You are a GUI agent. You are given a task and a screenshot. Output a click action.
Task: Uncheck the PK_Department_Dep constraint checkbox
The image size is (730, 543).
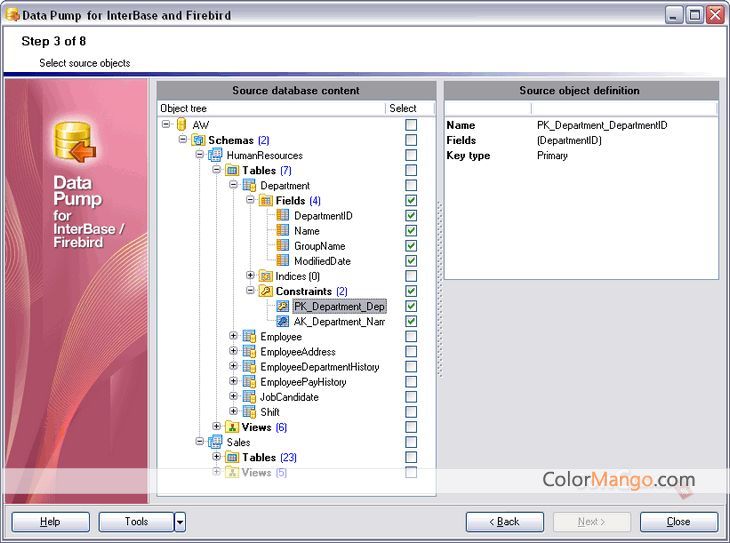pyautogui.click(x=411, y=306)
